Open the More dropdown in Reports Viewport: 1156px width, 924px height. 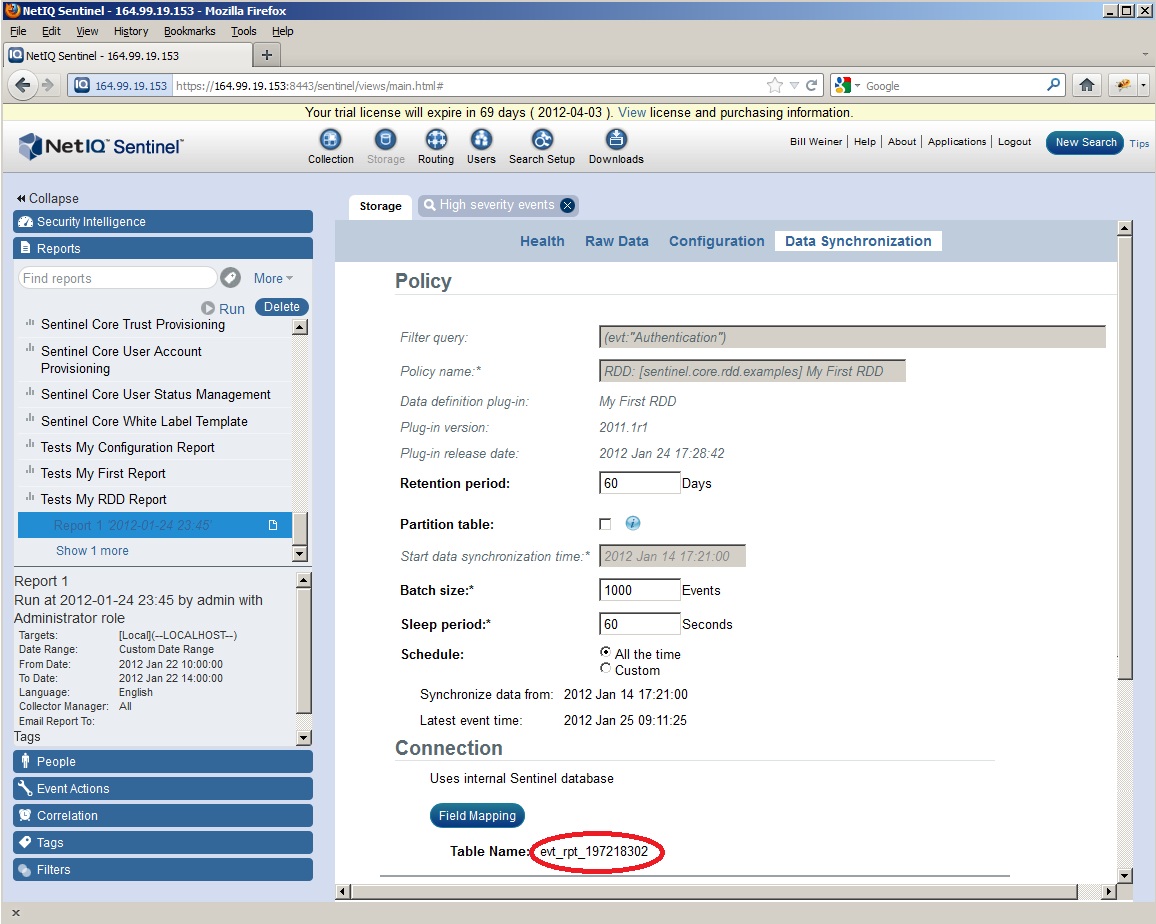click(x=273, y=278)
